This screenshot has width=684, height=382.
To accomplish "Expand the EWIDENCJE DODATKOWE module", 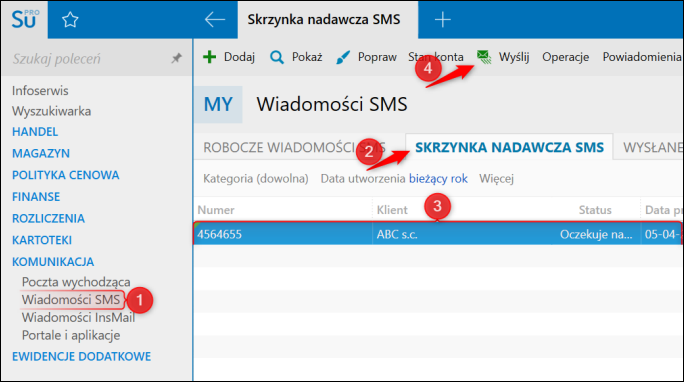I will (82, 356).
